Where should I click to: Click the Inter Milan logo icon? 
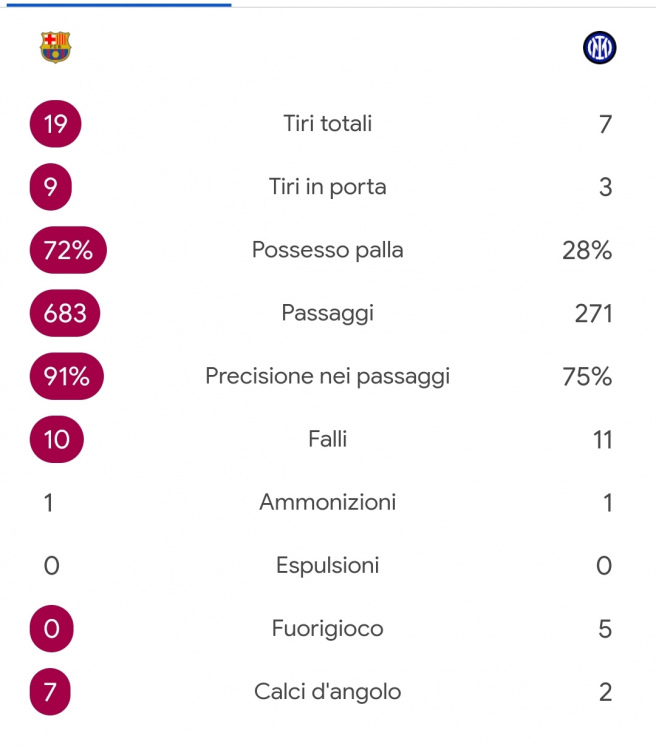(600, 47)
